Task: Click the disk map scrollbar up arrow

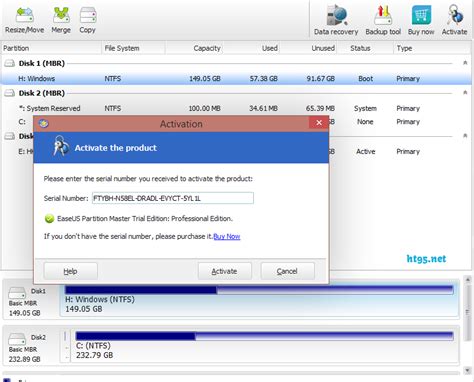Action: (x=467, y=280)
